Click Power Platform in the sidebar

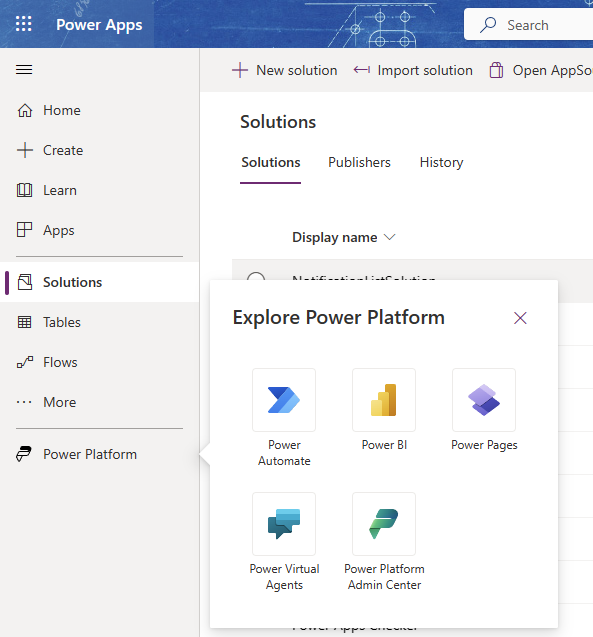click(100, 454)
